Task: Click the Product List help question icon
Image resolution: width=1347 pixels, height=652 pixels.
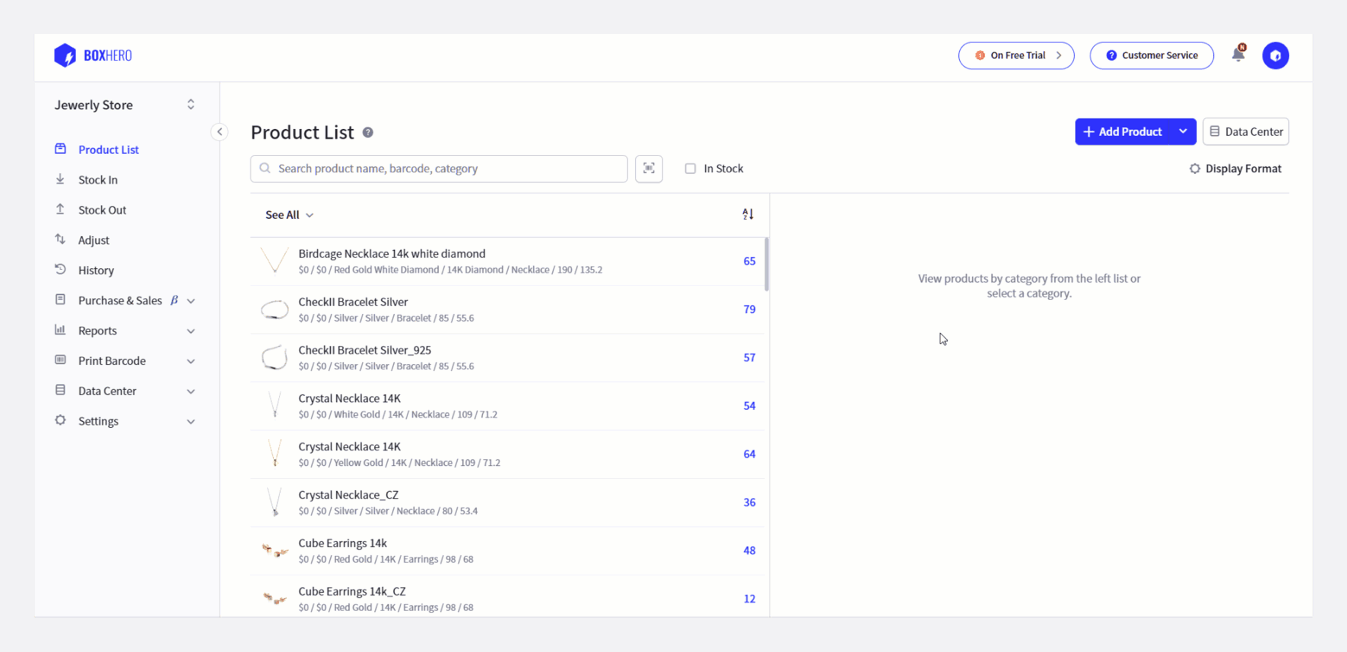Action: pos(368,133)
